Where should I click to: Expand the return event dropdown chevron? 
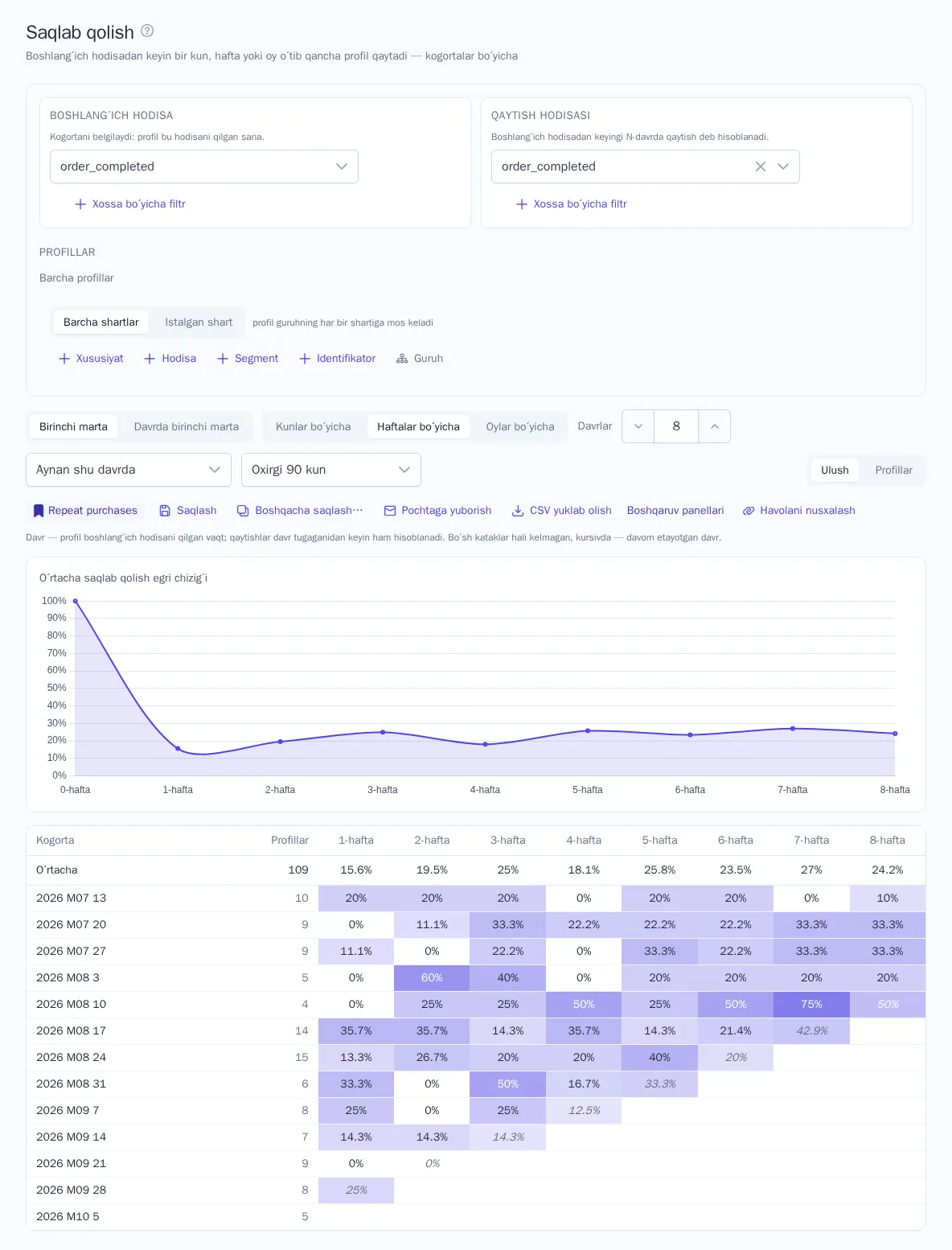tap(783, 167)
